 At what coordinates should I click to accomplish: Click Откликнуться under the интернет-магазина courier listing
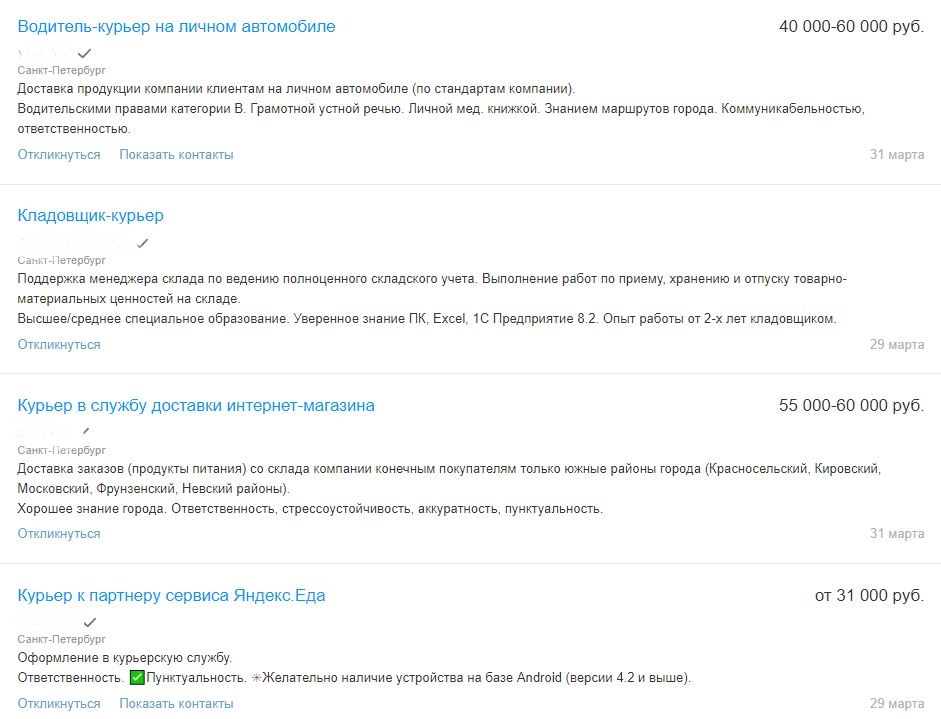pos(59,534)
